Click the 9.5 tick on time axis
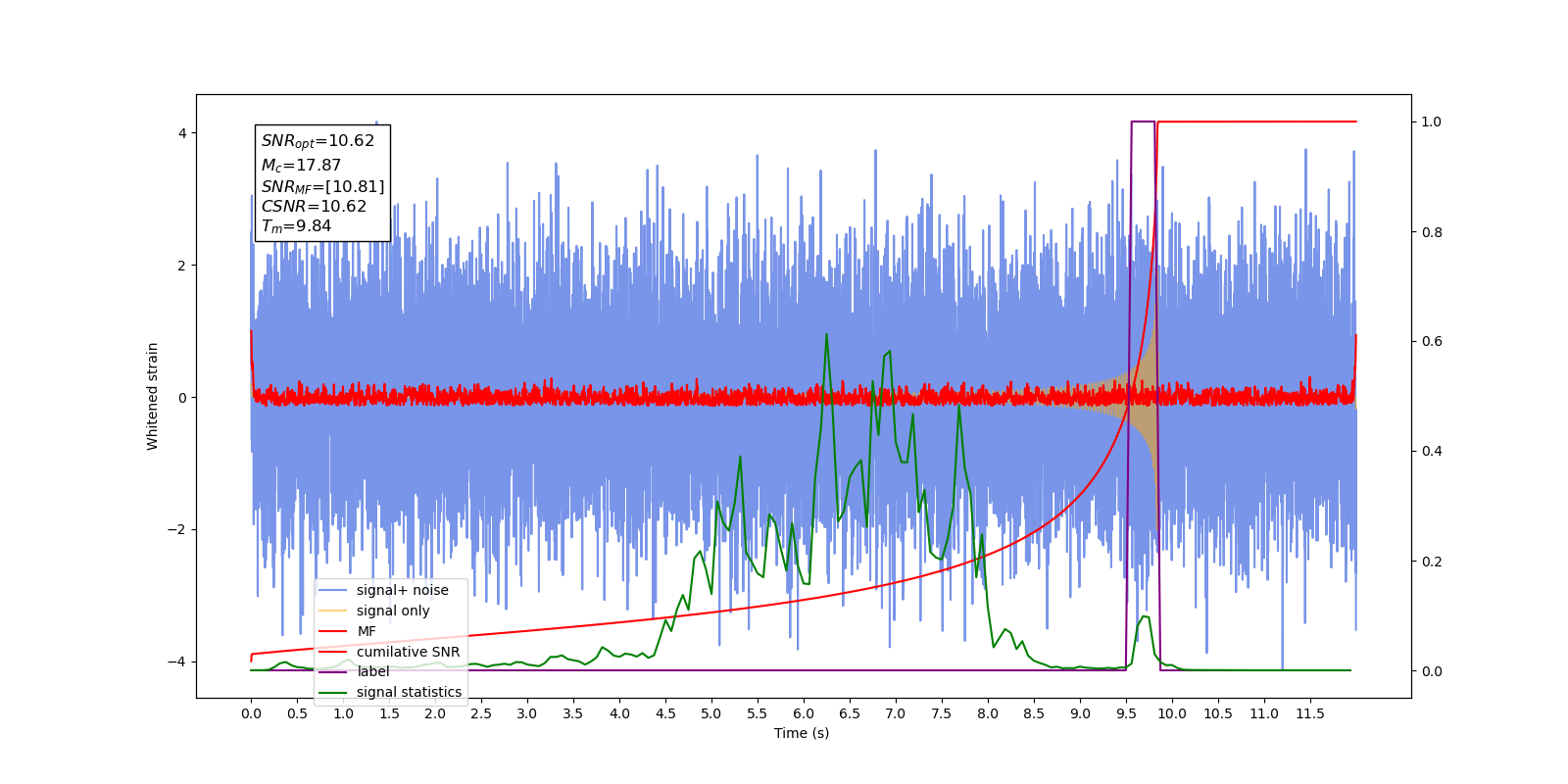 (1126, 713)
